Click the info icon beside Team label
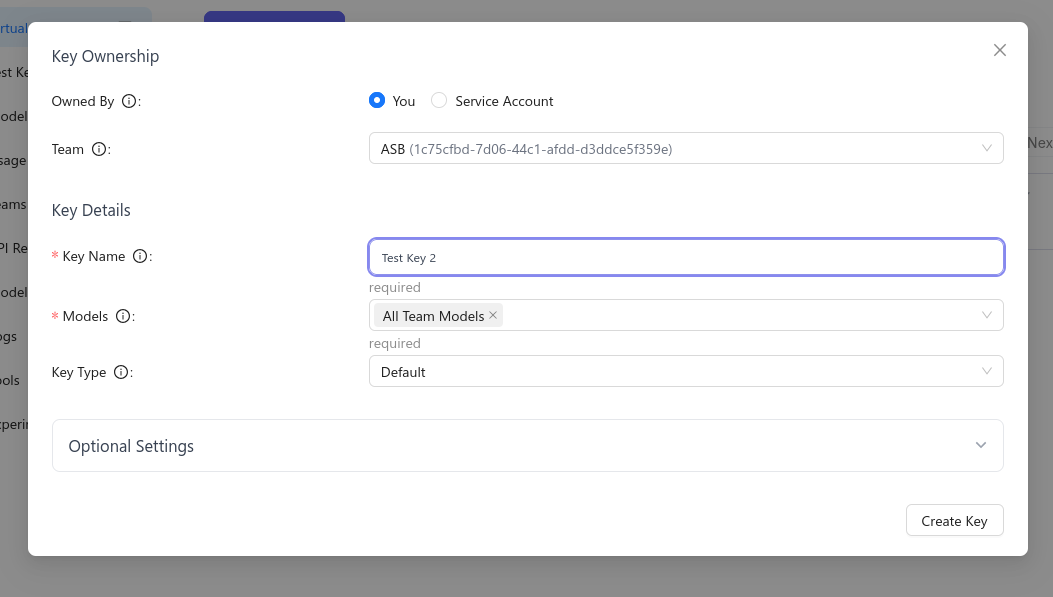Image resolution: width=1053 pixels, height=597 pixels. 99,149
